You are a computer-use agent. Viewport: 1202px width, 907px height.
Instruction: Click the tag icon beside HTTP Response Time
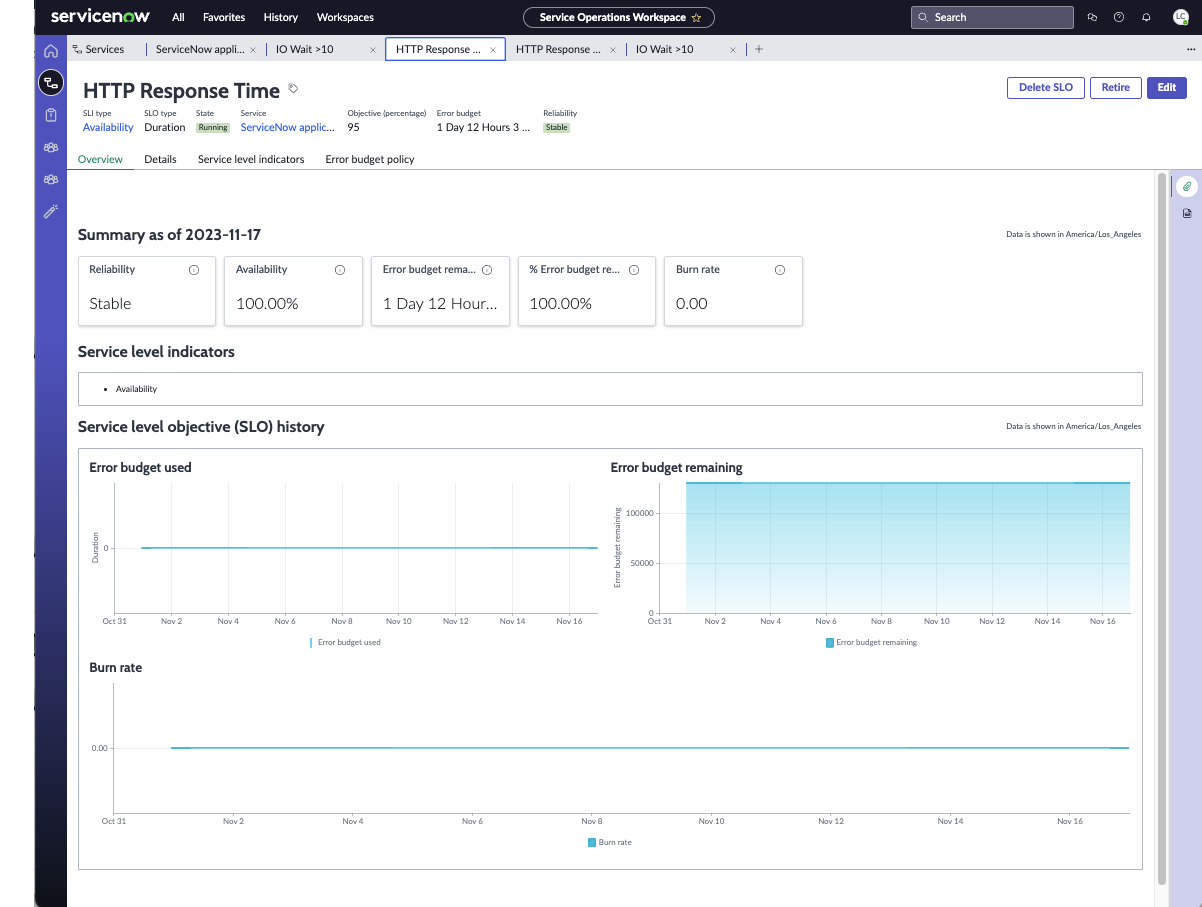click(293, 89)
